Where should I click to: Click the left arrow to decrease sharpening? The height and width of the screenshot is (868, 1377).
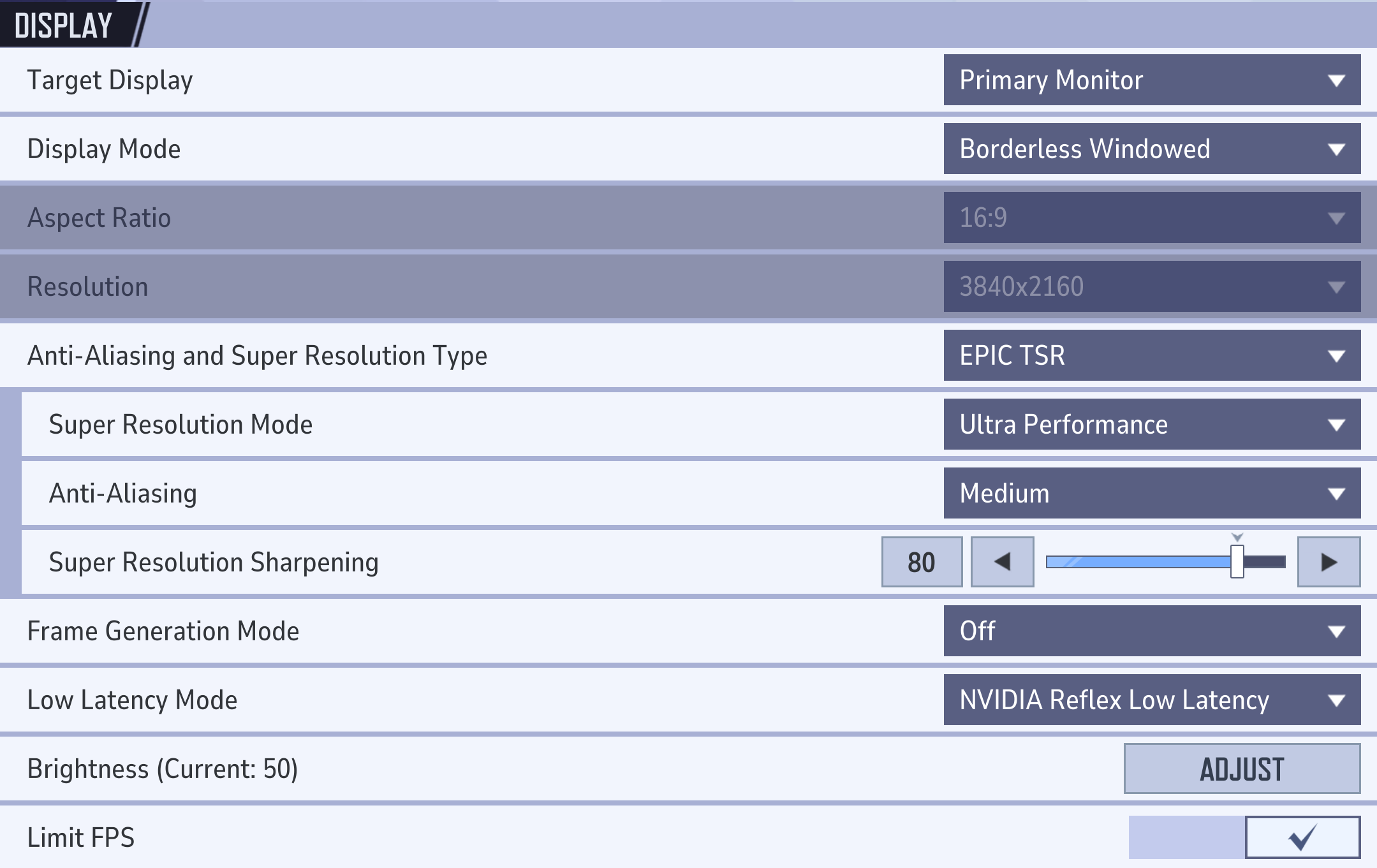1002,562
